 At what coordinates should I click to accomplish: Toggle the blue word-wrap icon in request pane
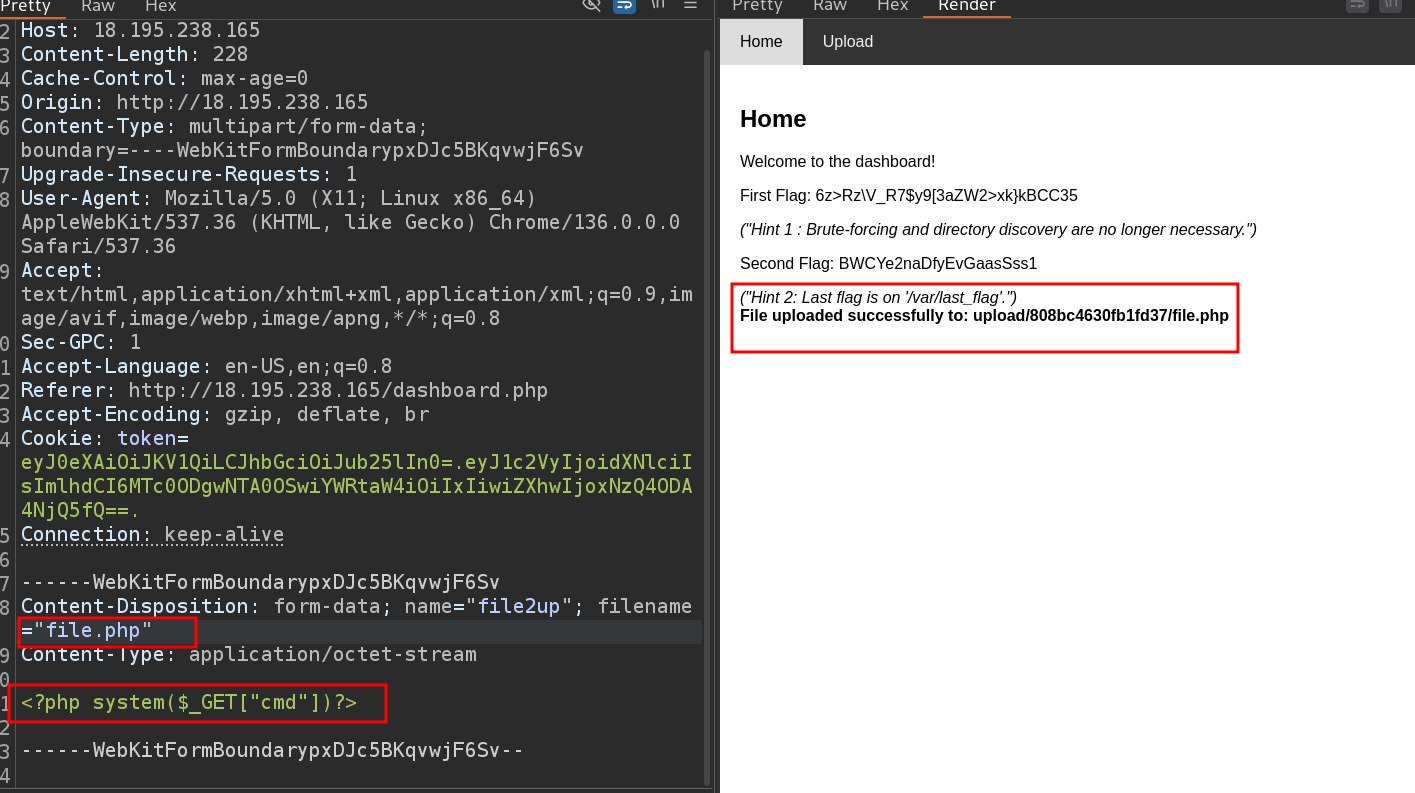624,4
